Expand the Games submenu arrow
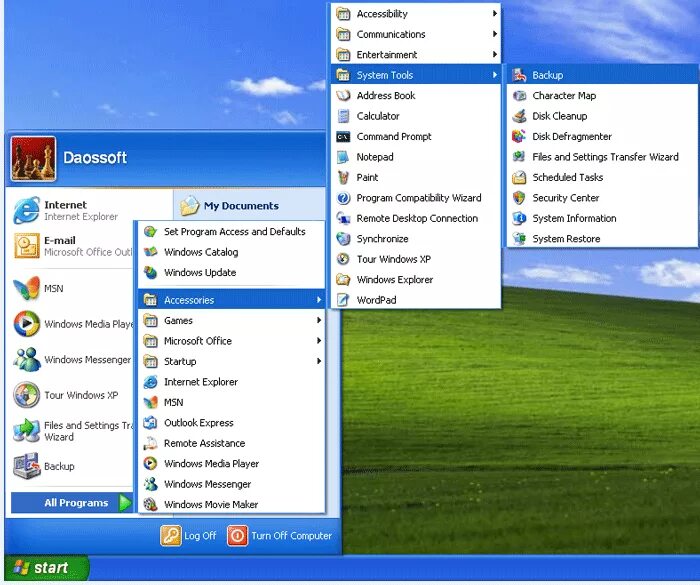The height and width of the screenshot is (585, 700). coord(319,320)
